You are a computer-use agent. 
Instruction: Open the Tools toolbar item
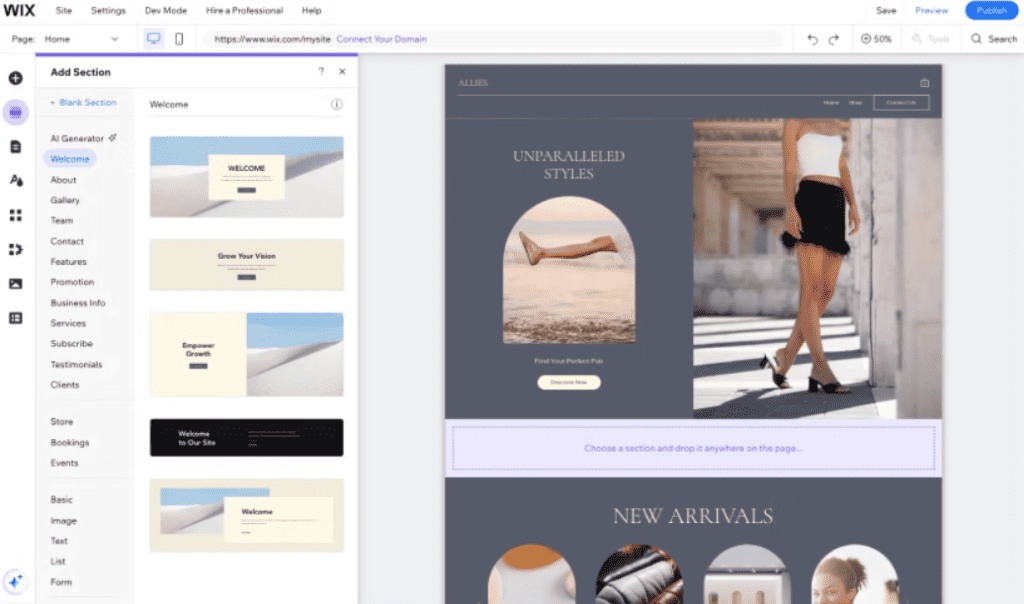coord(931,39)
